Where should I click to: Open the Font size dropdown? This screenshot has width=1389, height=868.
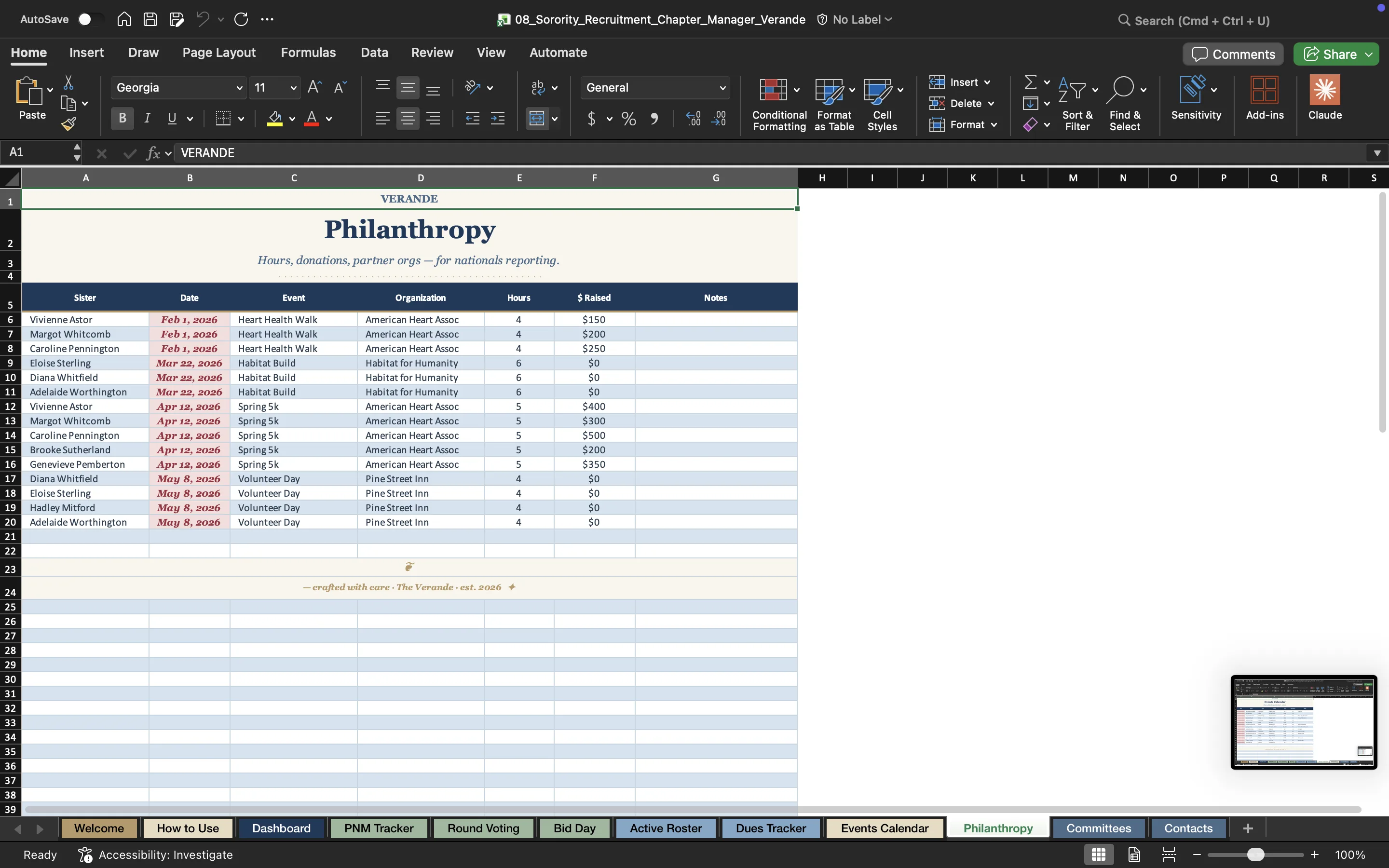(x=293, y=88)
